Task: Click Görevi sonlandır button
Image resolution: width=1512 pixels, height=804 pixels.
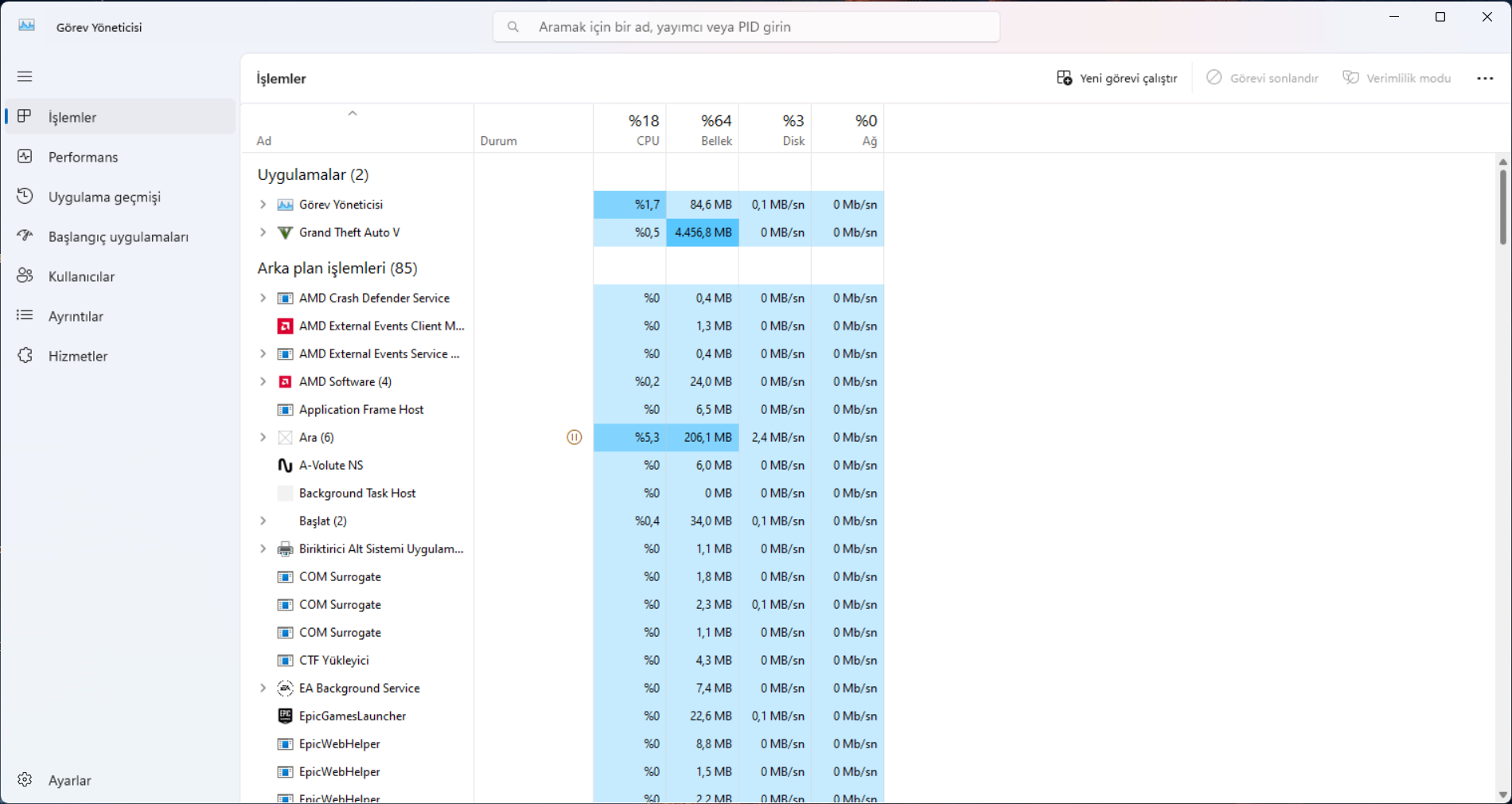Action: (x=1263, y=78)
